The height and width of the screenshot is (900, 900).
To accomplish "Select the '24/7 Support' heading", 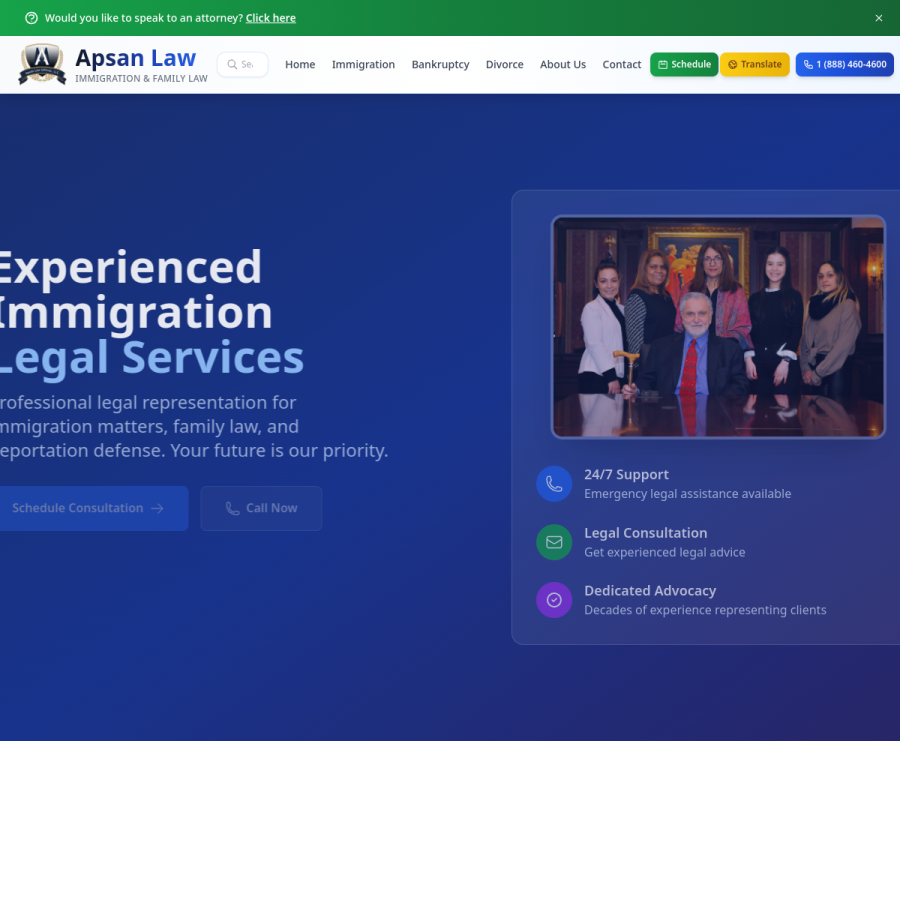I will (x=626, y=475).
